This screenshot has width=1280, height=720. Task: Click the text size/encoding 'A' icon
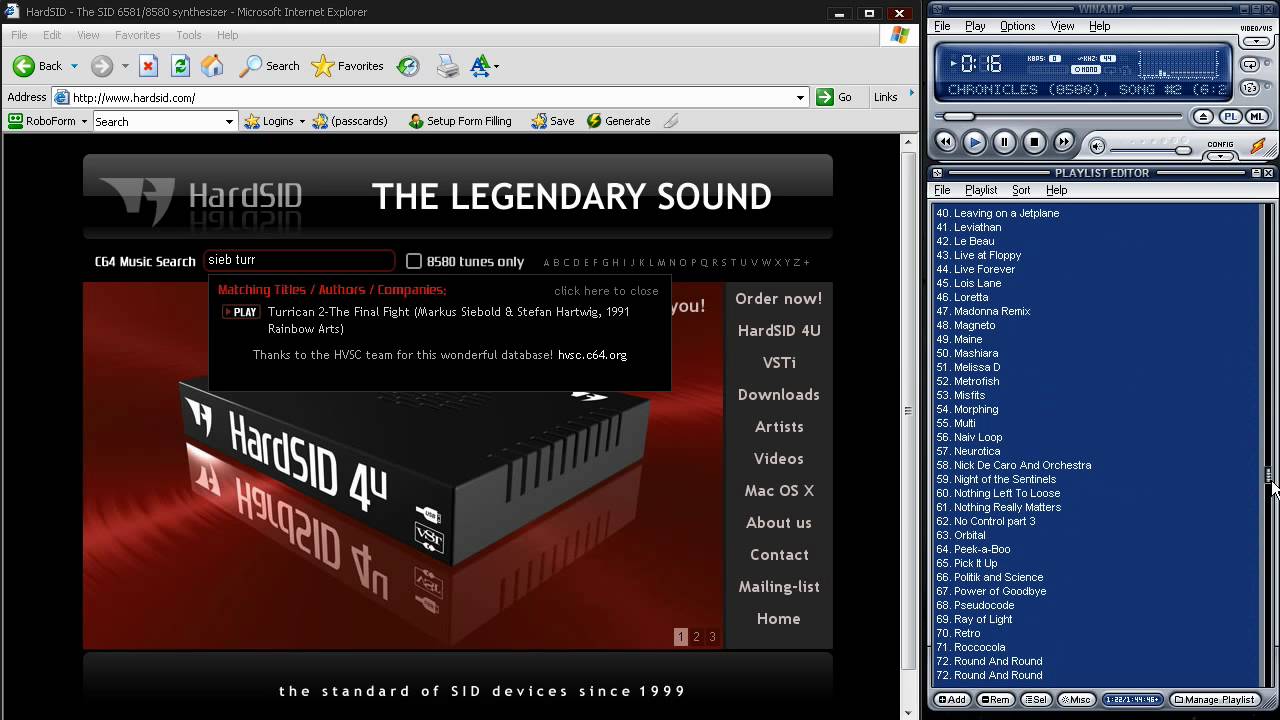(x=482, y=66)
